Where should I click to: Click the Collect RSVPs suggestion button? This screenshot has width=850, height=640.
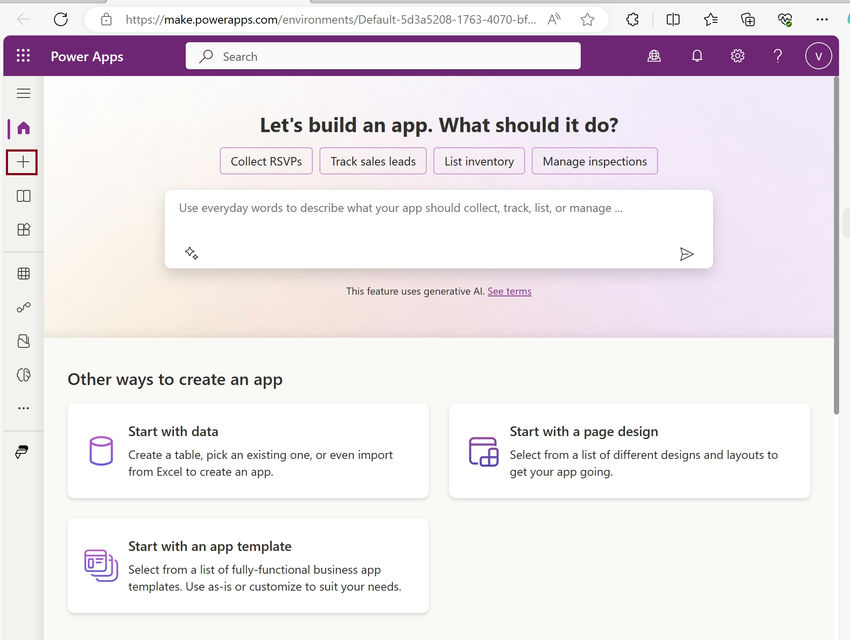(266, 161)
